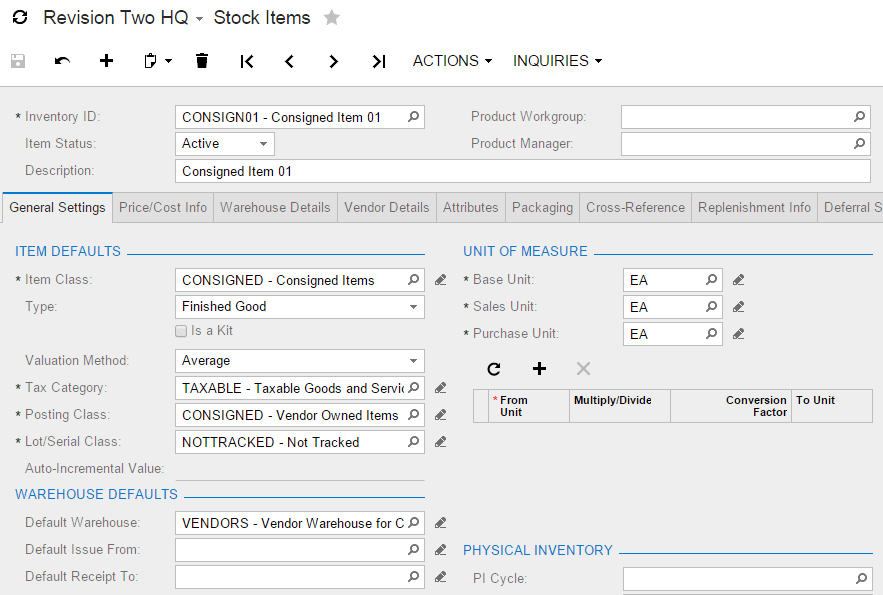Click the delete row X in conversion grid
Screen dimensions: 883x595
coord(583,369)
